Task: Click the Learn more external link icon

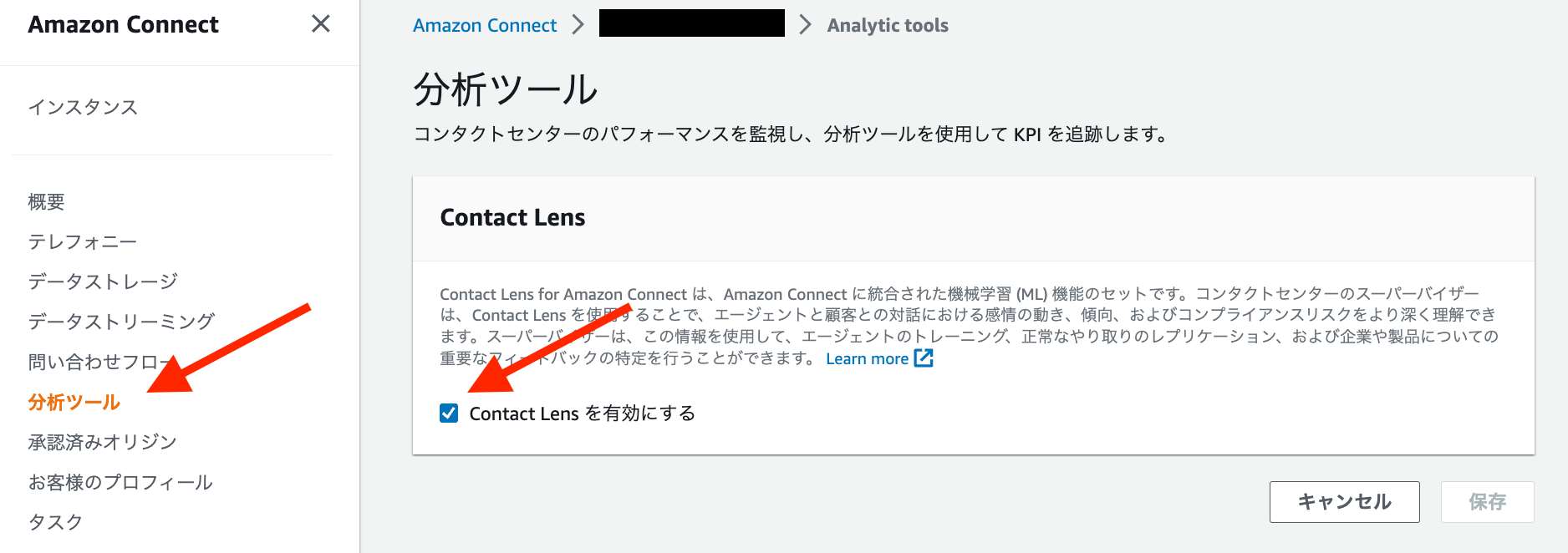Action: (923, 358)
